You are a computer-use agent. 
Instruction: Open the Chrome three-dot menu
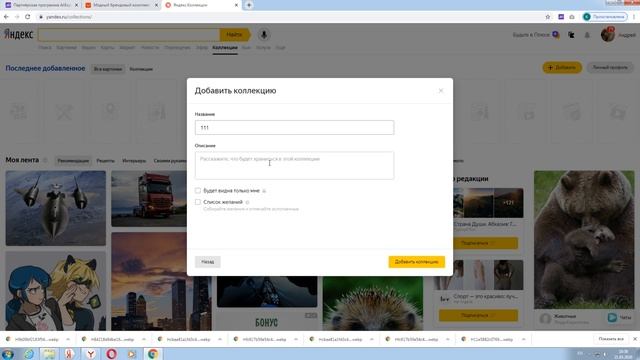[634, 17]
